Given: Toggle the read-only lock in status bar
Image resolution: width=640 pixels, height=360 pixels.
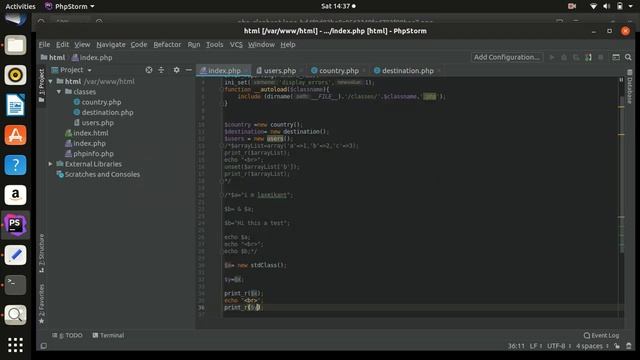Looking at the screenshot, I should pyautogui.click(x=617, y=346).
